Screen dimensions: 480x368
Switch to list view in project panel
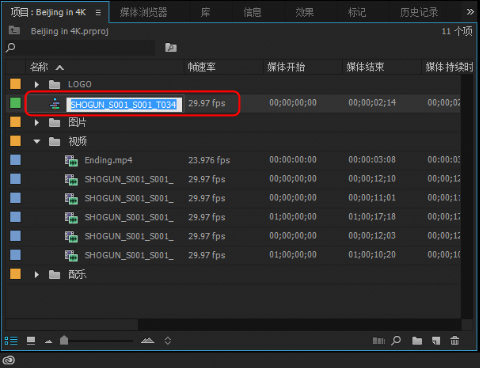tap(11, 341)
